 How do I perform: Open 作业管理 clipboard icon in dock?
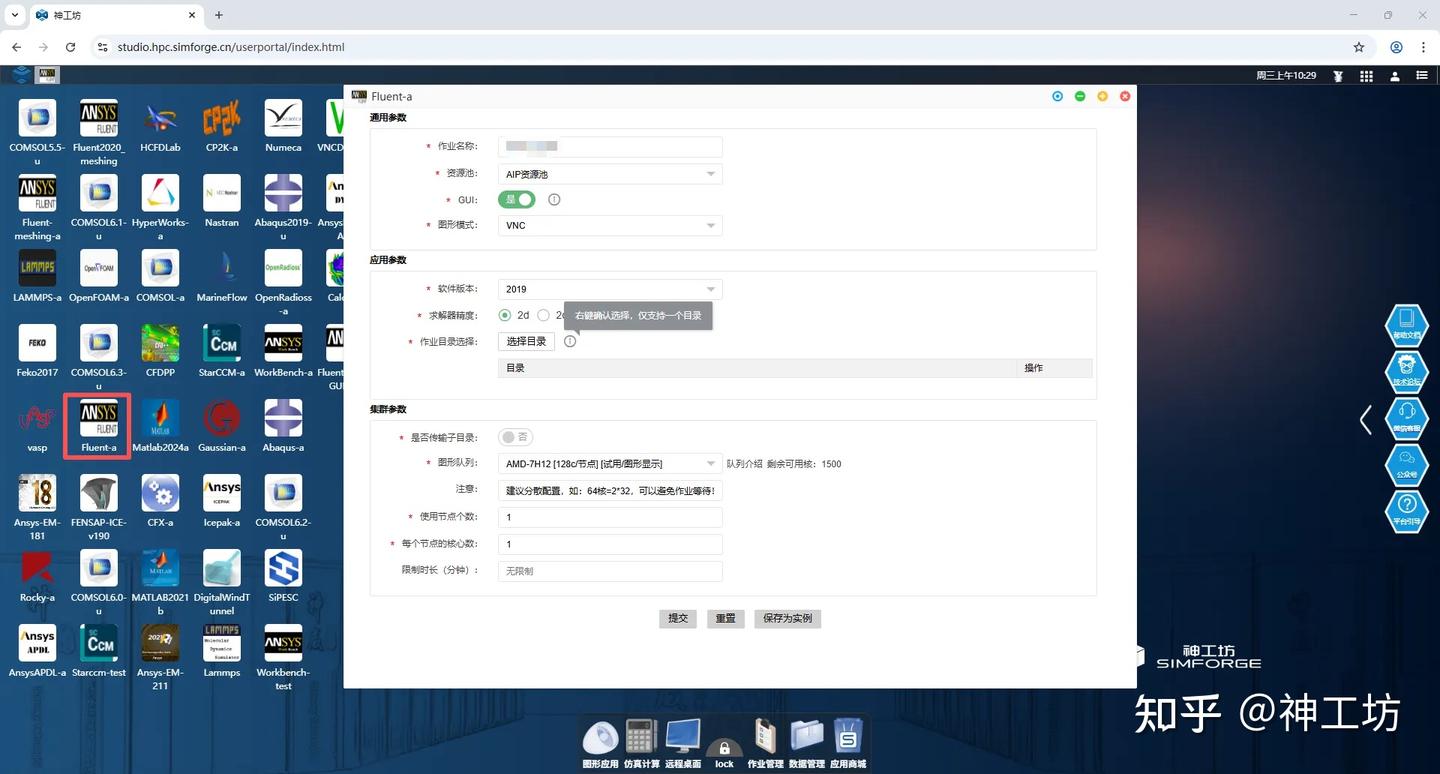(765, 738)
